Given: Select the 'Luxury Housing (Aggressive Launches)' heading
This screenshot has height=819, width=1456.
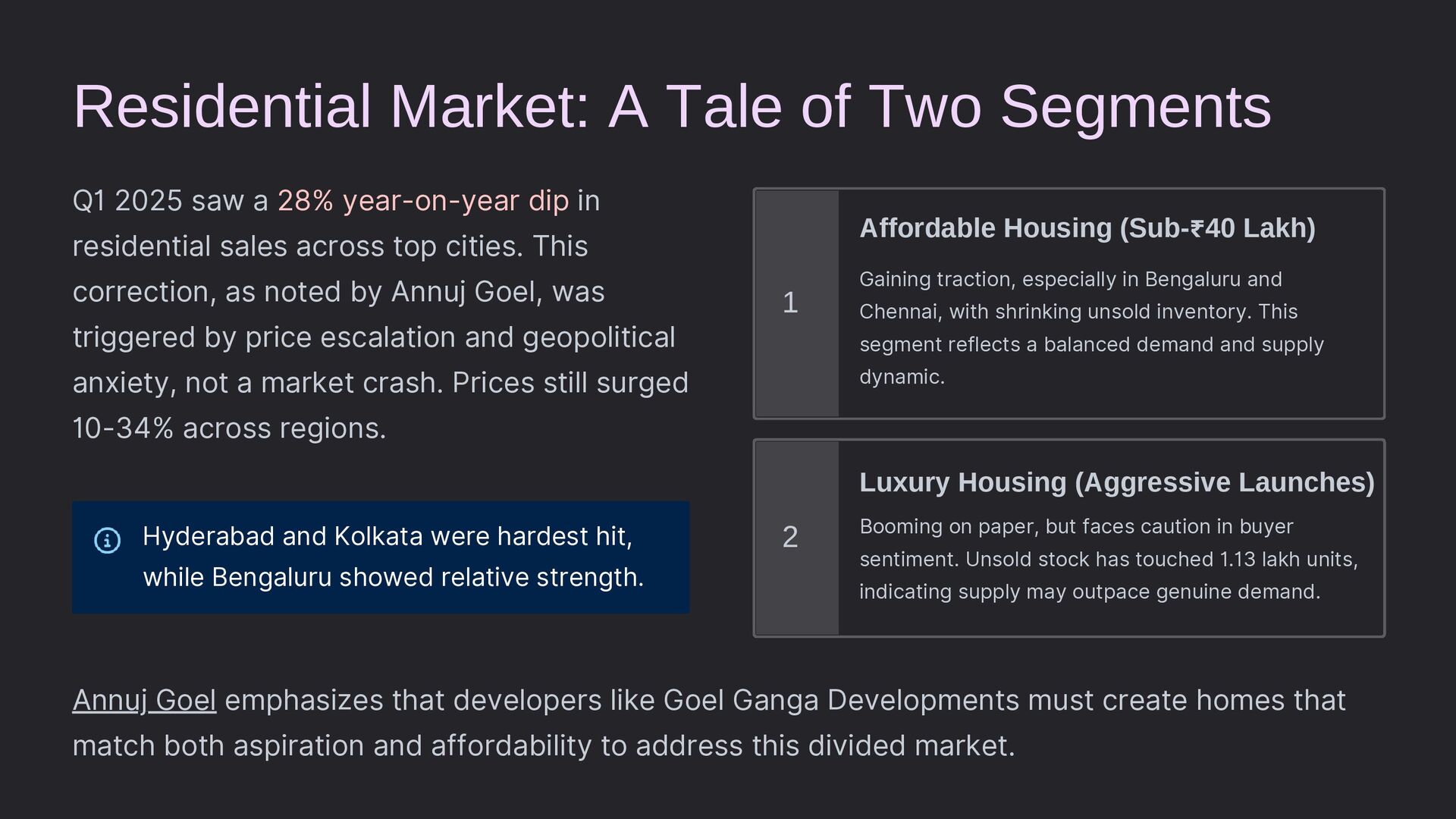Looking at the screenshot, I should pyautogui.click(x=1116, y=482).
